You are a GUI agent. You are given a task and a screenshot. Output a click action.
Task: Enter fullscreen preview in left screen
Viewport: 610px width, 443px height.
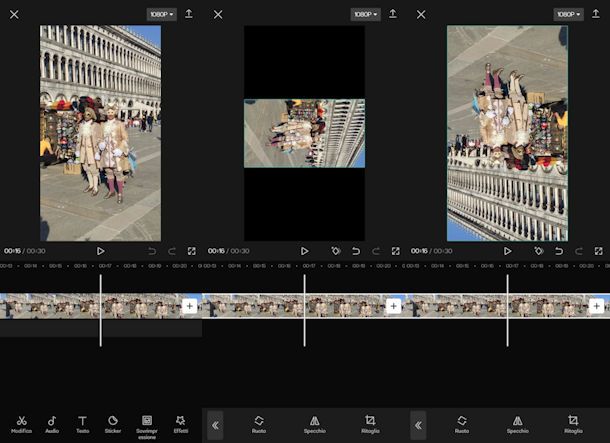click(x=192, y=251)
